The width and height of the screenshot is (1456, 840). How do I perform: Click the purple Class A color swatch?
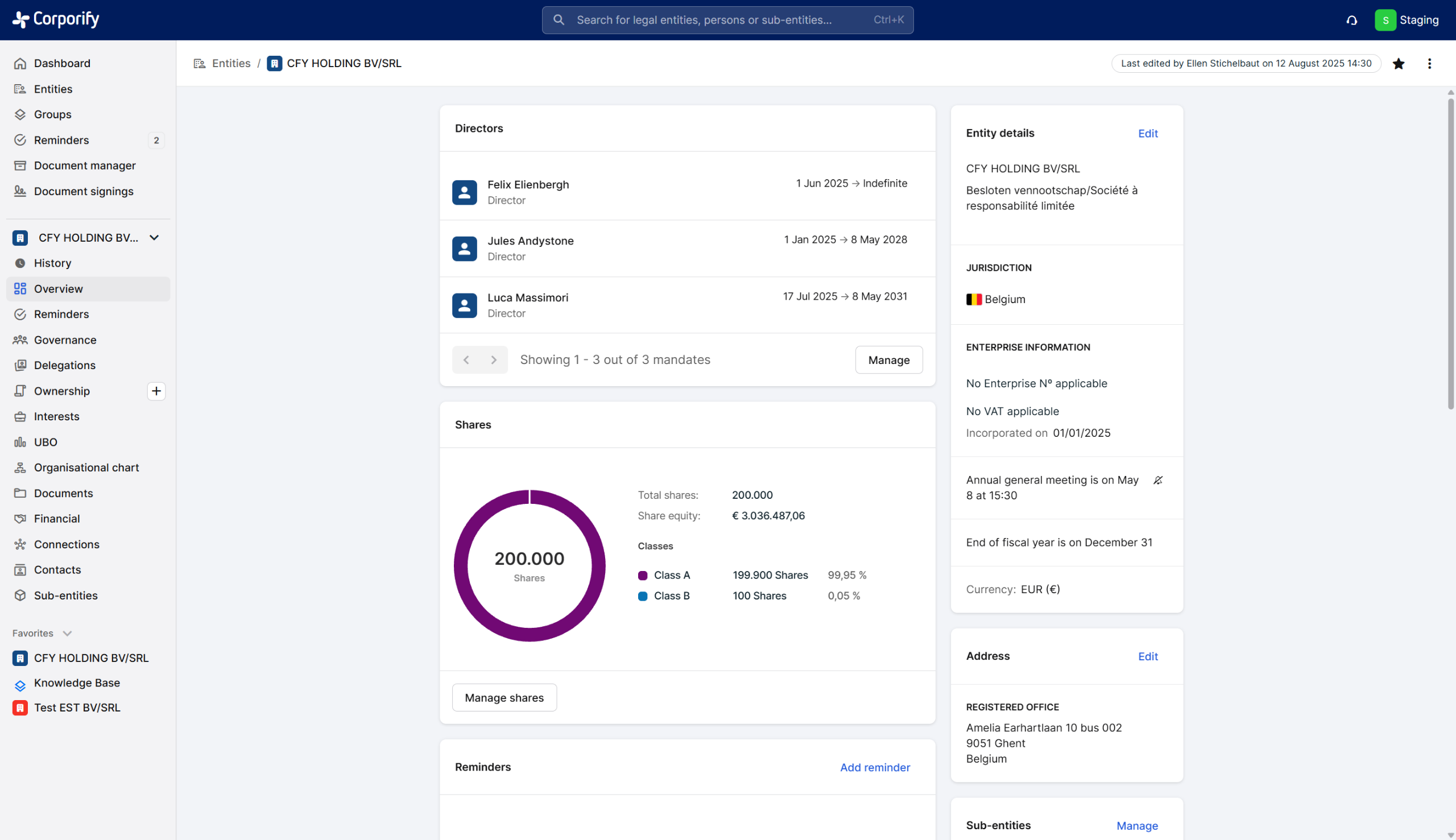(x=643, y=575)
